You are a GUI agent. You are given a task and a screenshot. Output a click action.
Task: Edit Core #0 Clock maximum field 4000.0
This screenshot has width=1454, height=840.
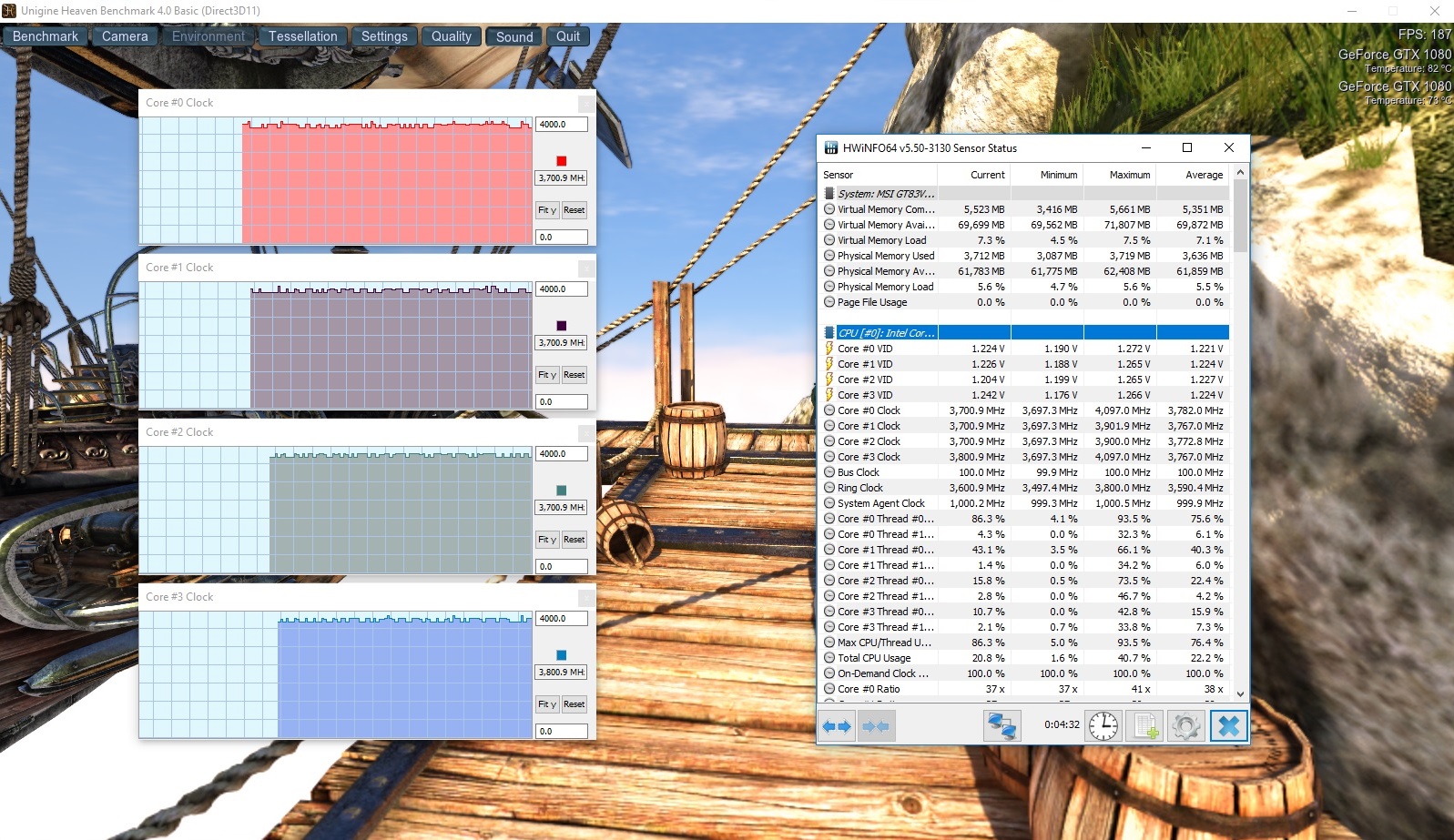pyautogui.click(x=562, y=125)
